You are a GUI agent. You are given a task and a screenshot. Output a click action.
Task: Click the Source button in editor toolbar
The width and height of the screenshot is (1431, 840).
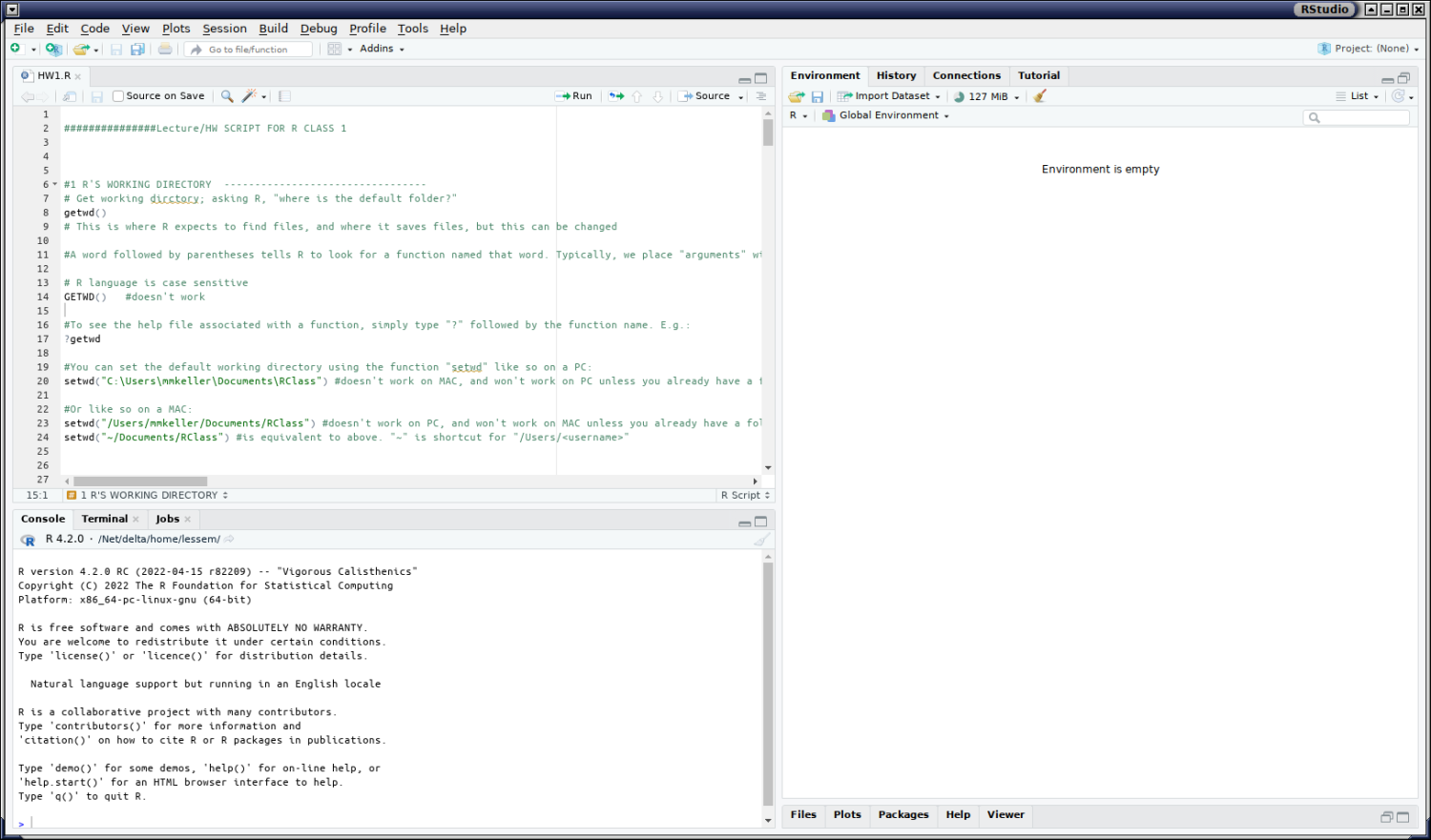(x=704, y=96)
